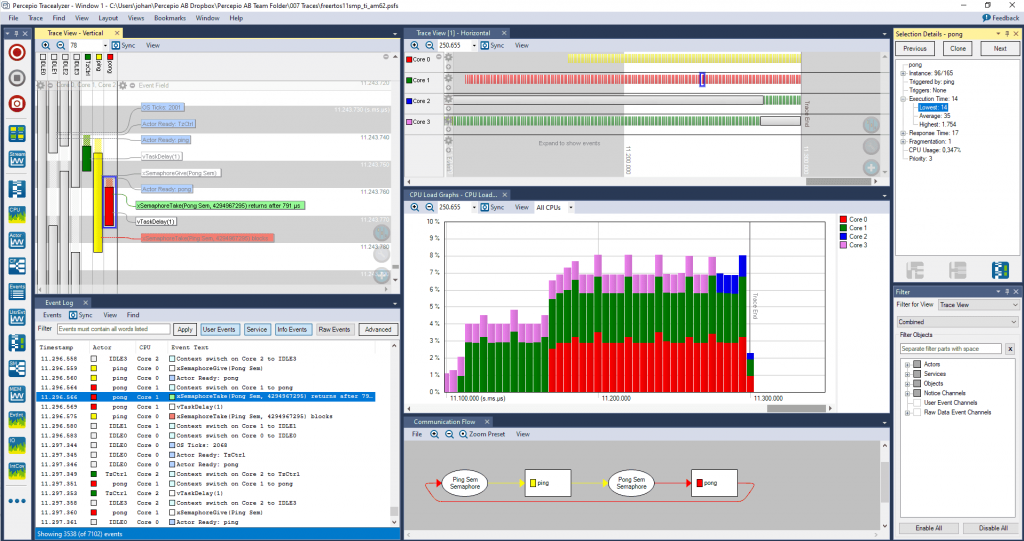The width and height of the screenshot is (1024, 541).
Task: Click the red Record trace icon
Action: 17,52
